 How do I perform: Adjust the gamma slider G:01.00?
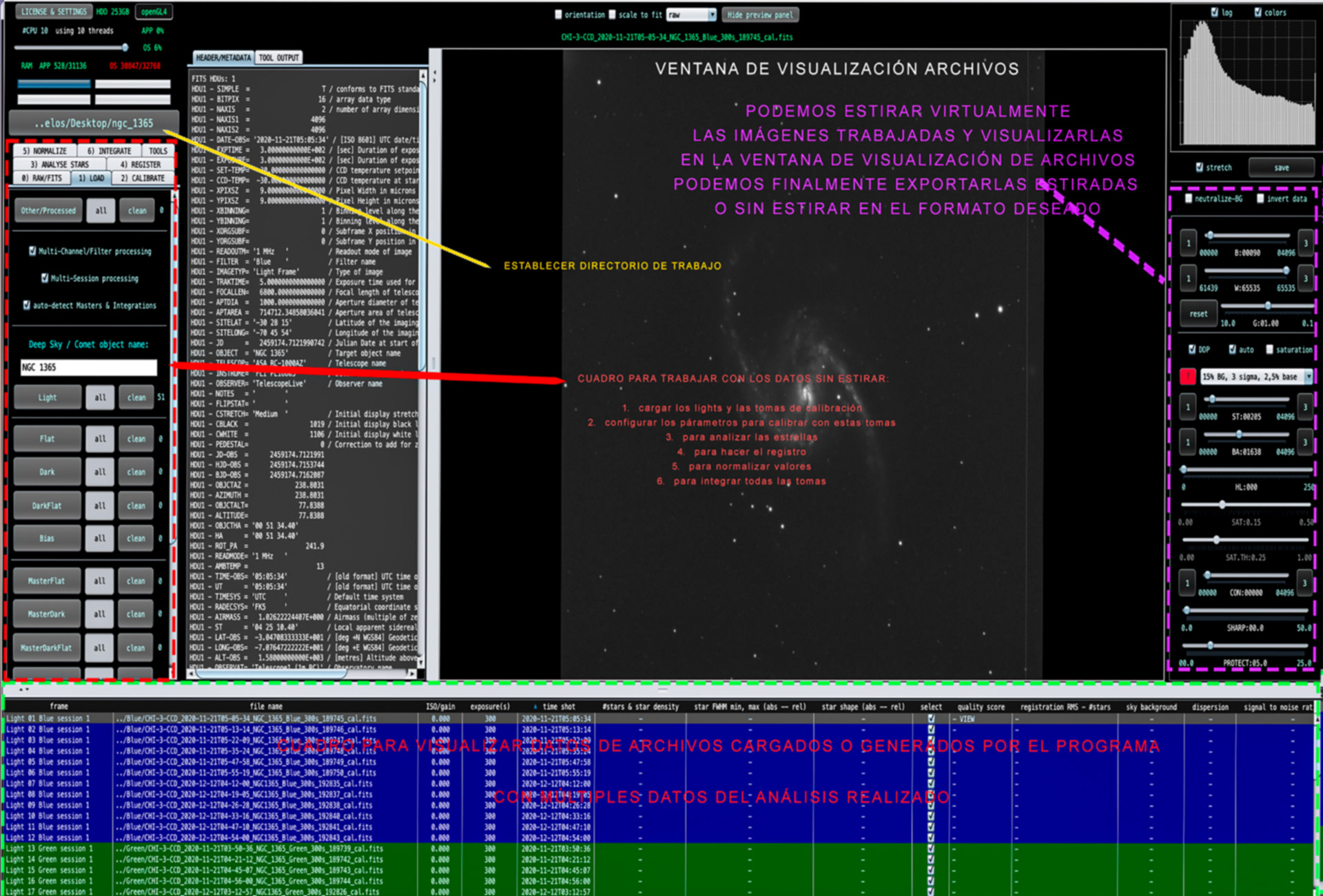tap(1268, 305)
